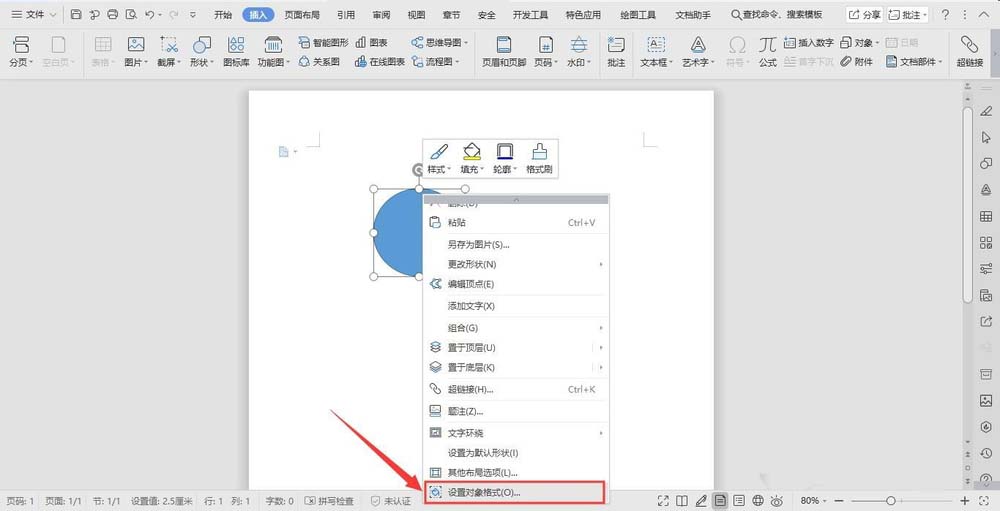Open 在线图表 online charts
The image size is (1000, 511).
(x=379, y=61)
